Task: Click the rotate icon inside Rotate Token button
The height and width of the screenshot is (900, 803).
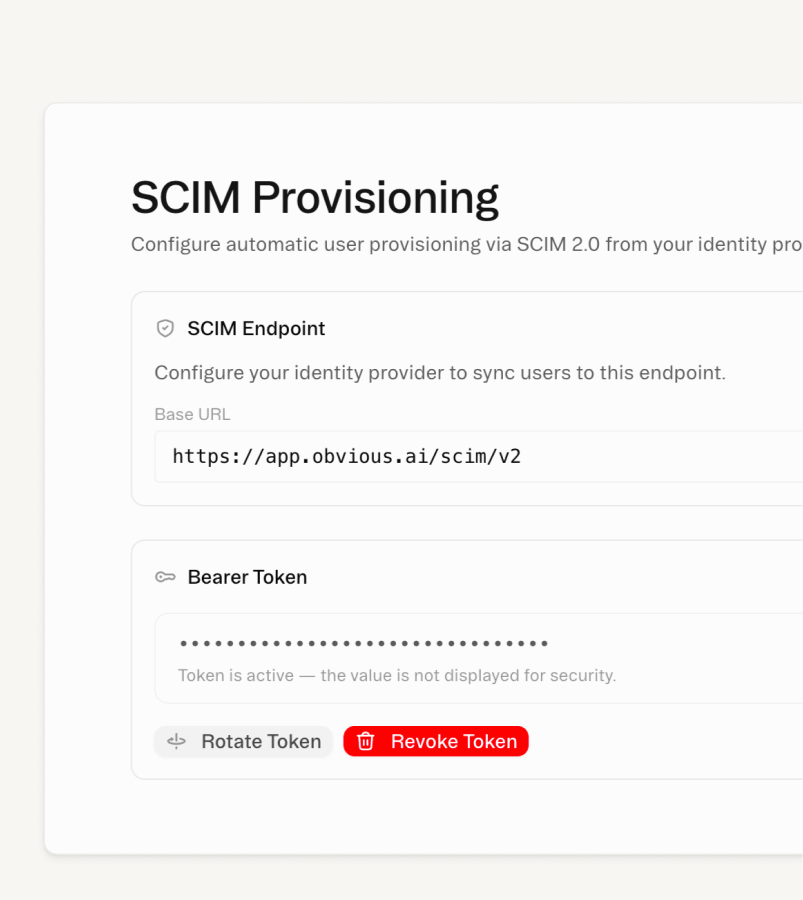Action: (176, 741)
